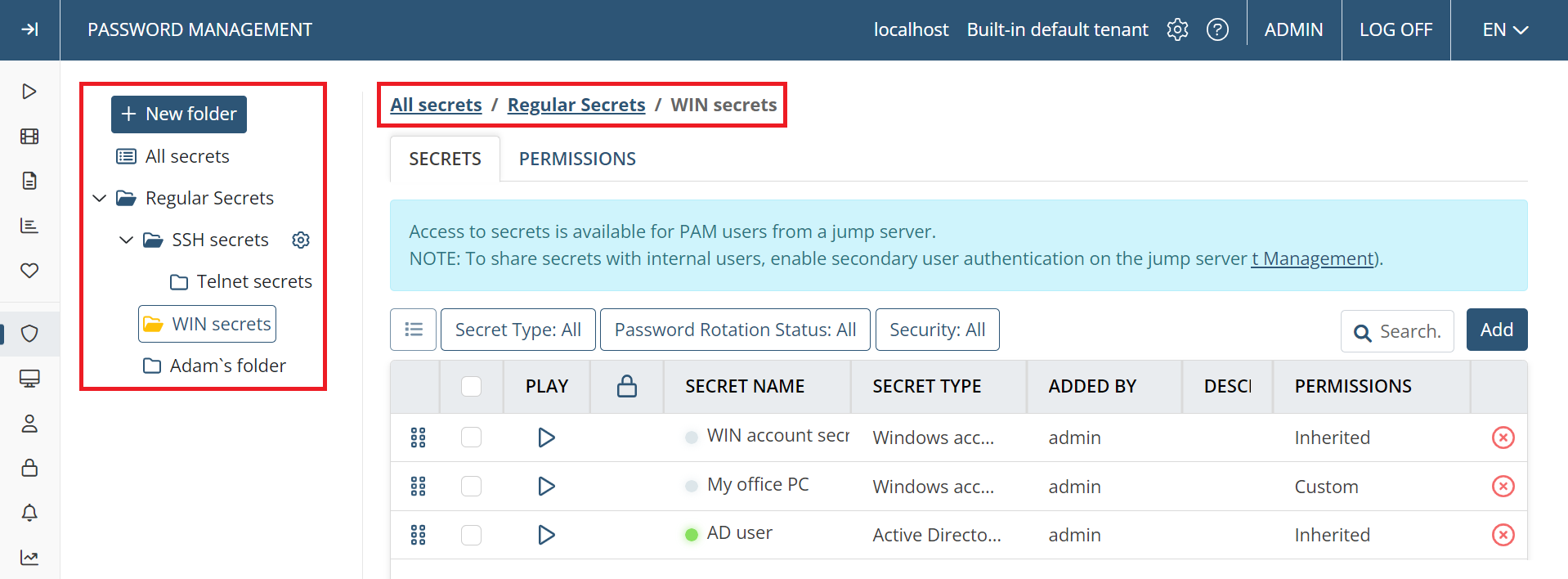
Task: Click the help question mark icon
Action: coord(1217,29)
